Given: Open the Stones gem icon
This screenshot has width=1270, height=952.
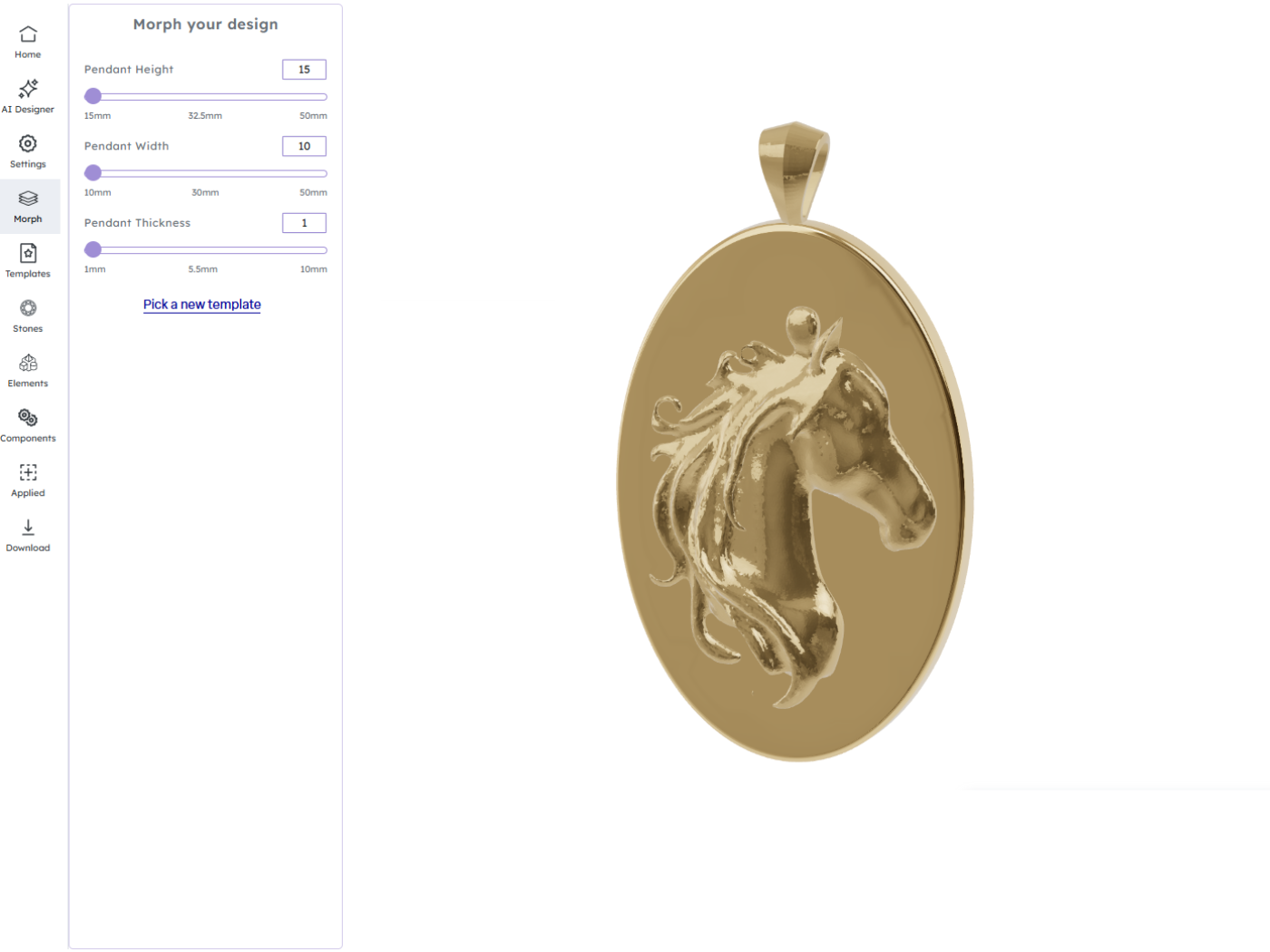Looking at the screenshot, I should tap(28, 308).
